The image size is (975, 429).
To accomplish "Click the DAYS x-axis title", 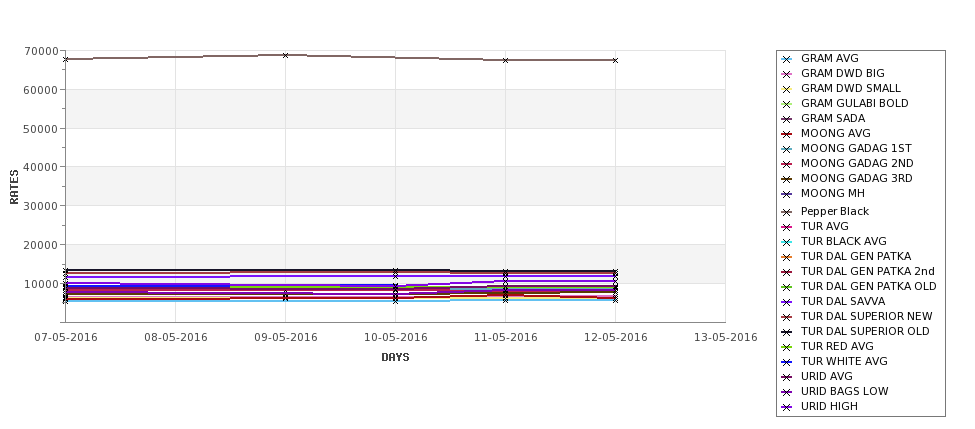I will pos(395,357).
